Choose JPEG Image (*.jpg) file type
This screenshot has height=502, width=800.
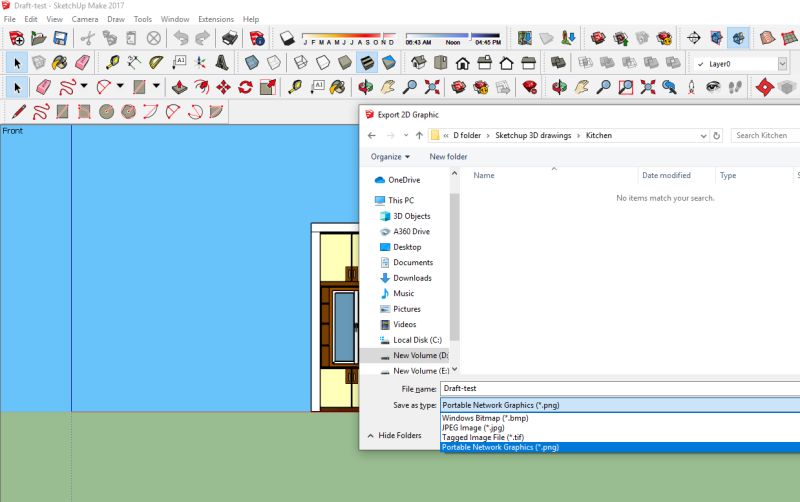click(x=619, y=428)
